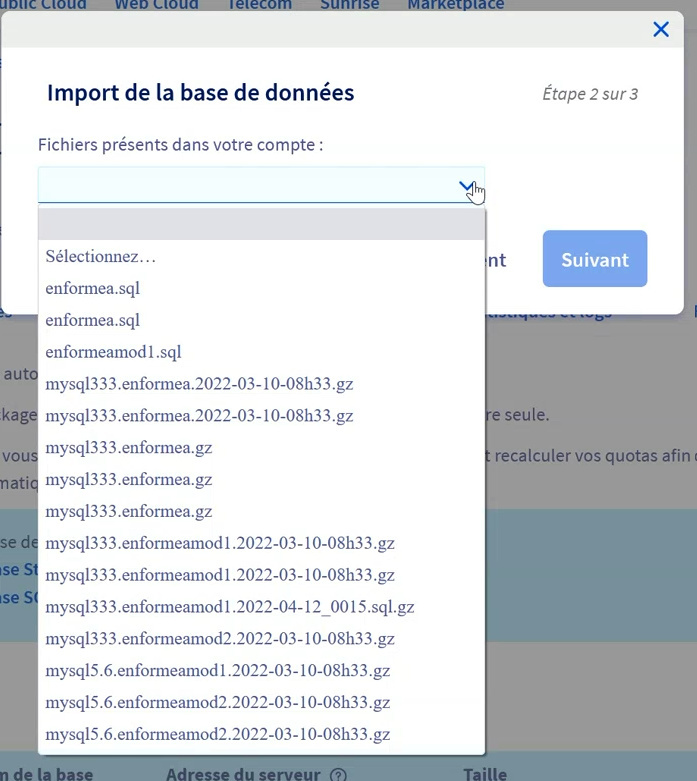Choose the last mysql5.6.enformeamod2 entry in list
This screenshot has width=697, height=781.
[217, 734]
